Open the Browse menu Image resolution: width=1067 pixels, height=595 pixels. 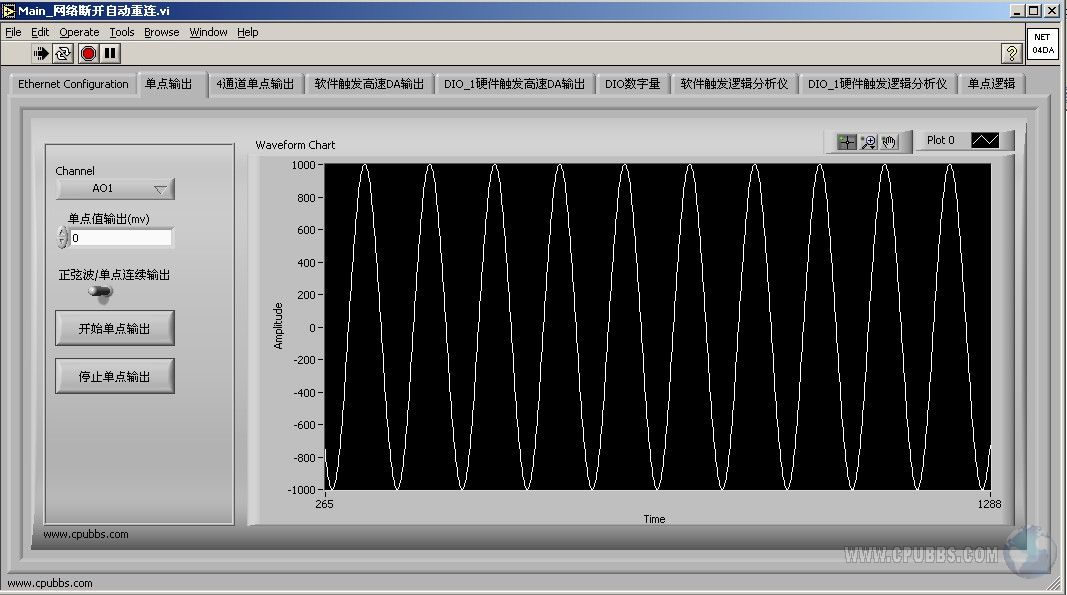(161, 32)
